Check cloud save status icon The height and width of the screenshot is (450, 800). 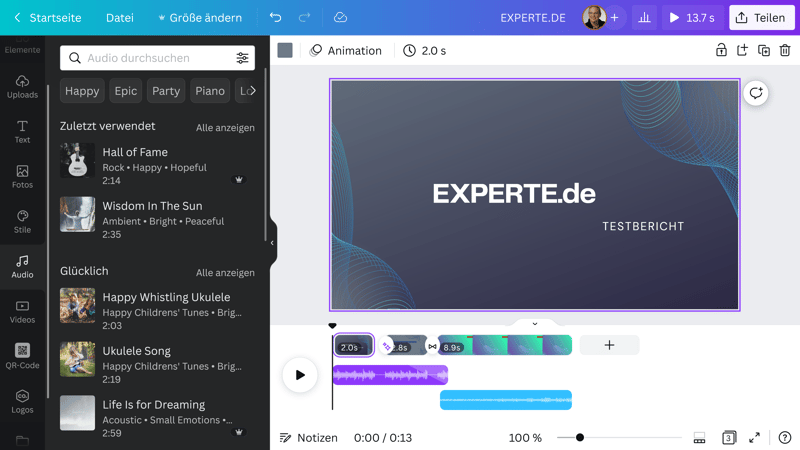point(340,17)
